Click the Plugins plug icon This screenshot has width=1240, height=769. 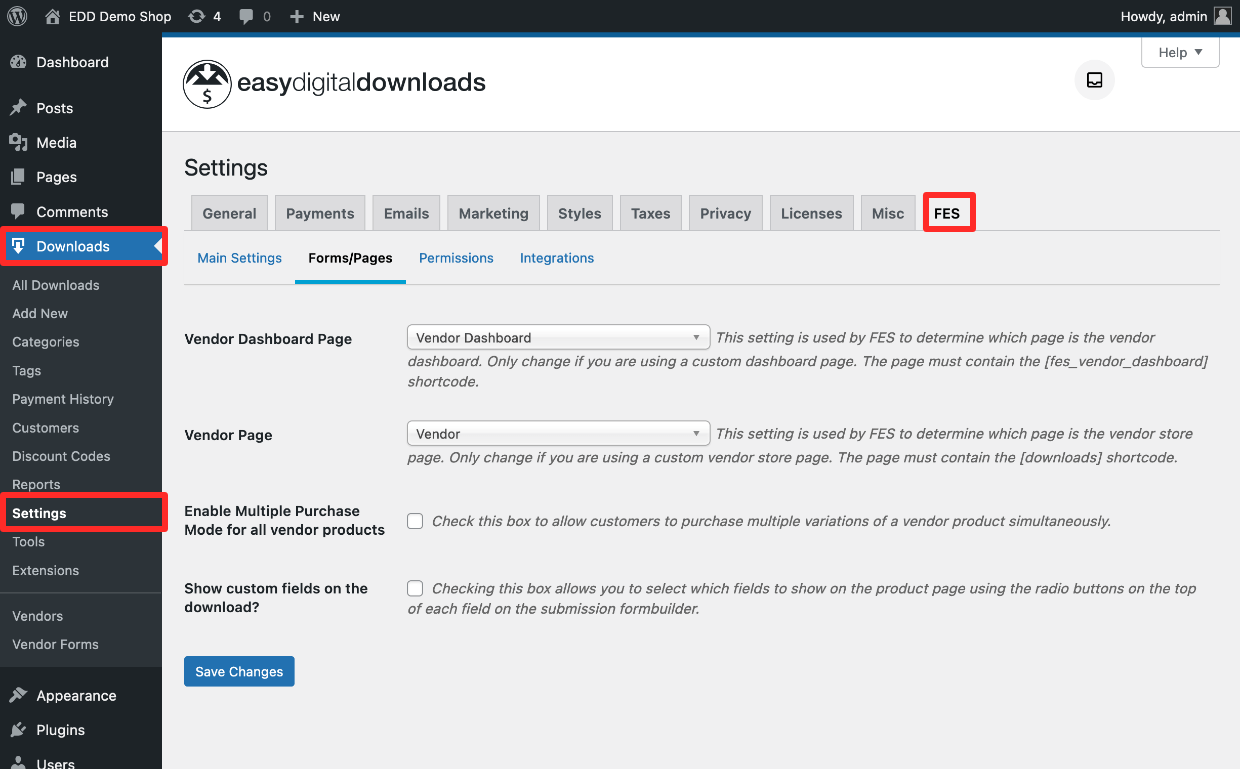coord(18,730)
